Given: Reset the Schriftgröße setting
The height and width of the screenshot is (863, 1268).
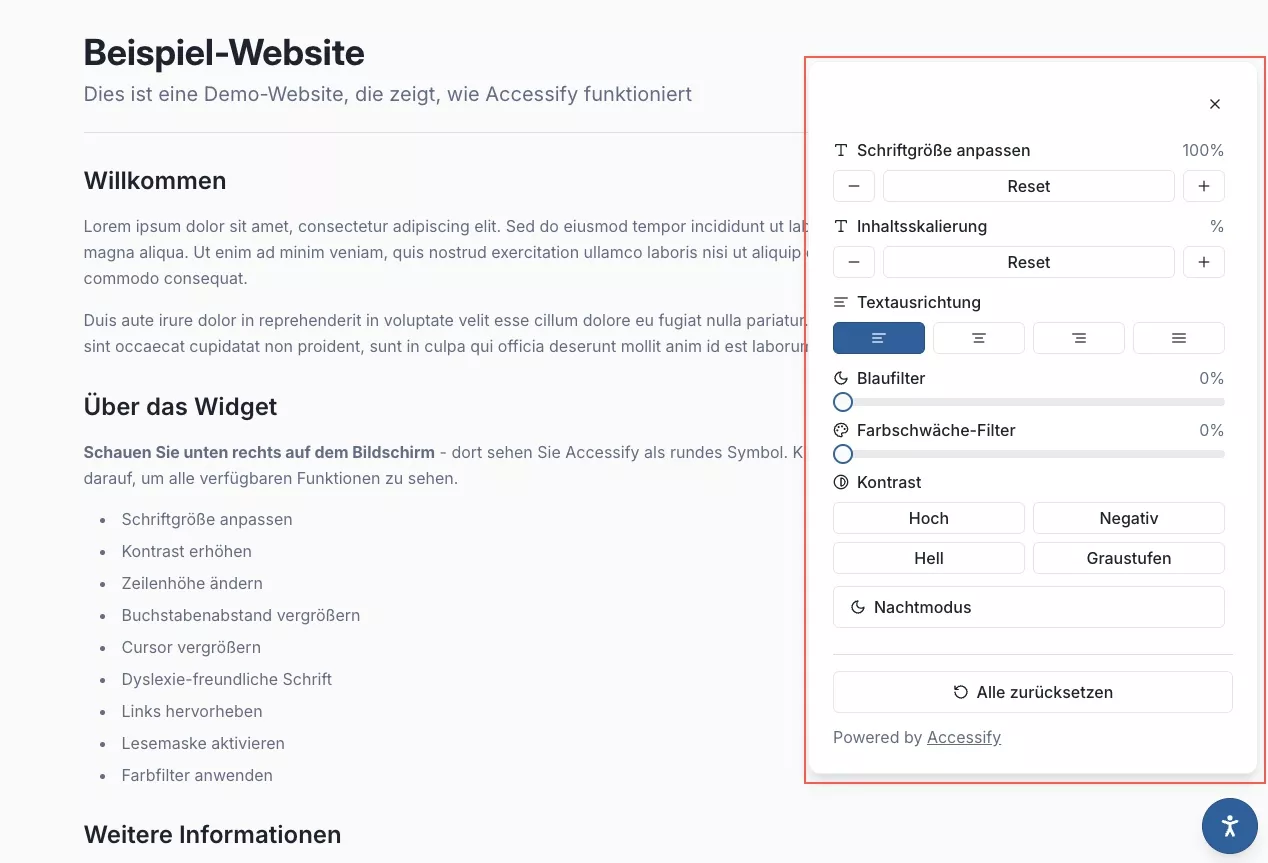Looking at the screenshot, I should click(1028, 186).
